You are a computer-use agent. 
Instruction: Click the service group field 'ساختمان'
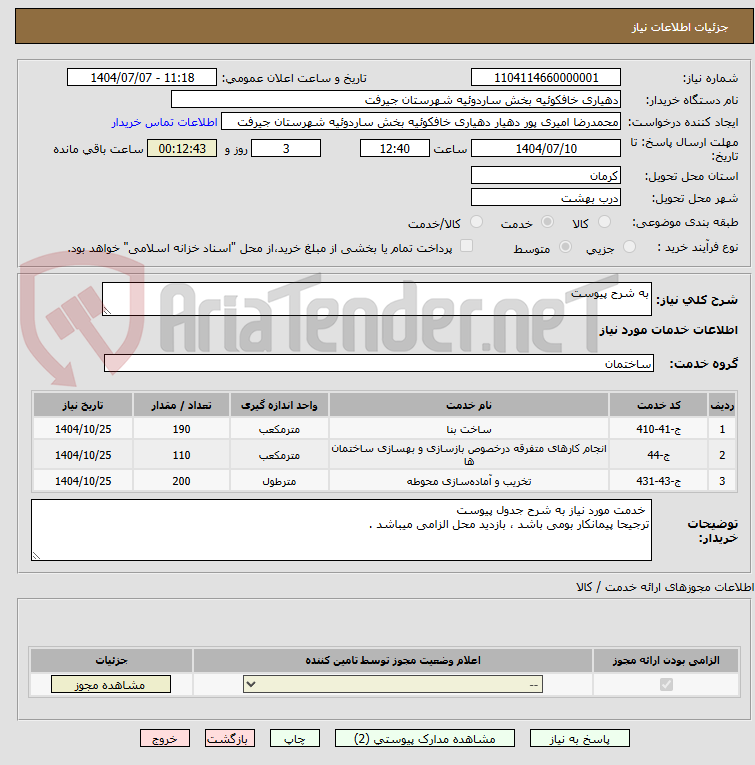click(x=378, y=363)
